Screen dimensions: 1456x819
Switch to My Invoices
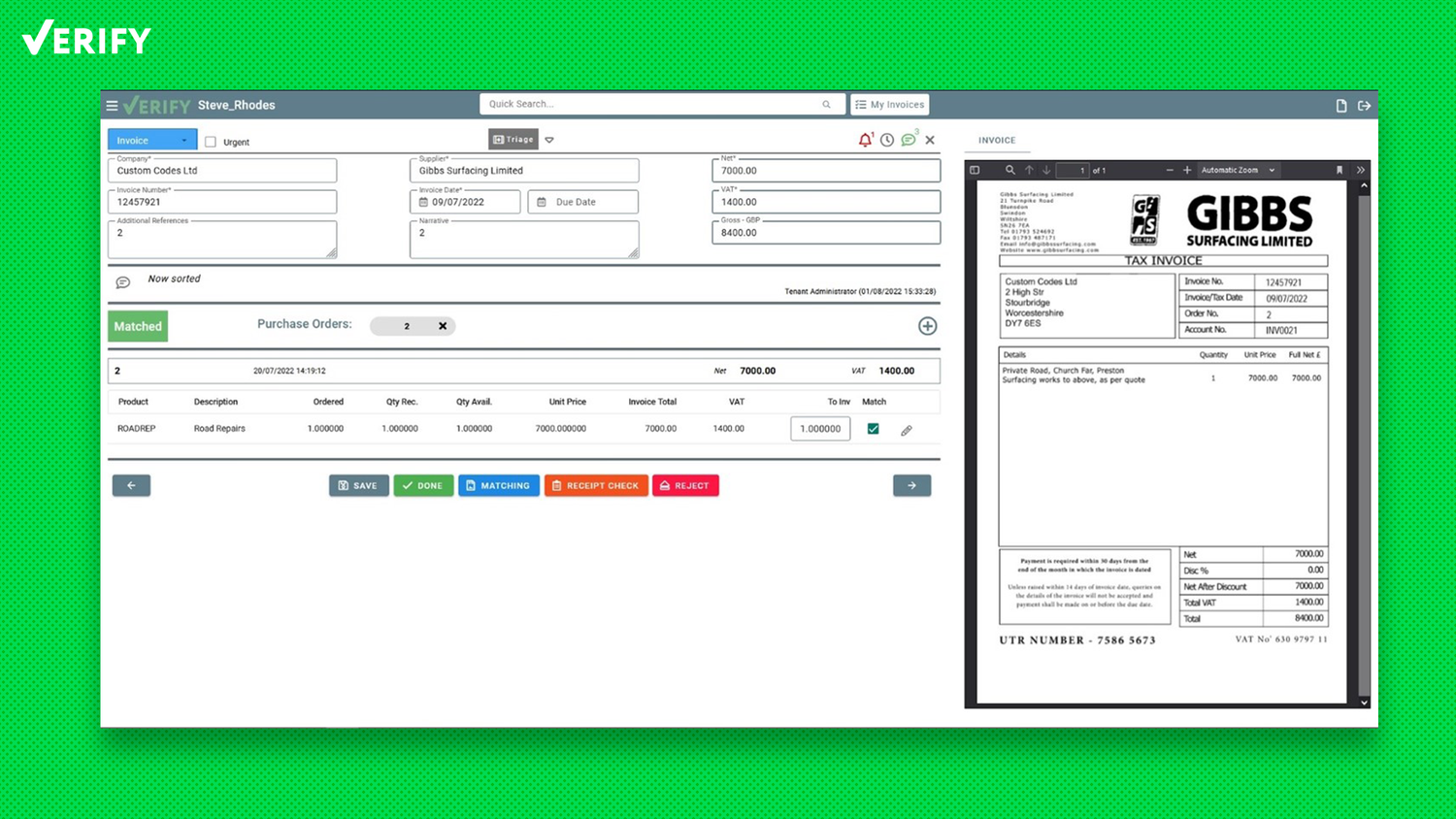click(889, 104)
